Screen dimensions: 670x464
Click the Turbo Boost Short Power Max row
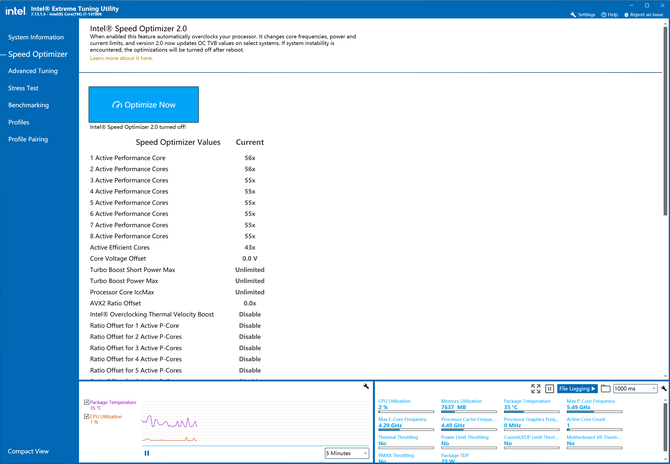tap(177, 270)
